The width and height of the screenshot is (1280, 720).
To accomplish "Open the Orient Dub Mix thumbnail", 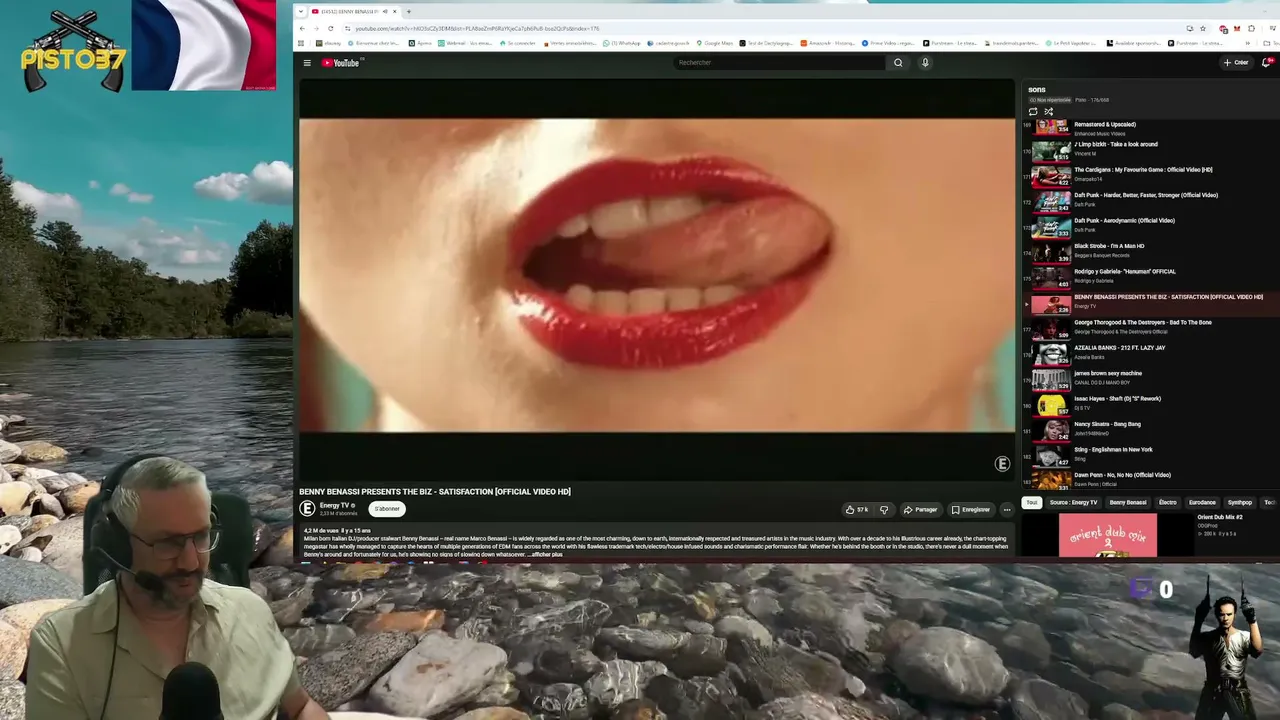I will (1108, 535).
